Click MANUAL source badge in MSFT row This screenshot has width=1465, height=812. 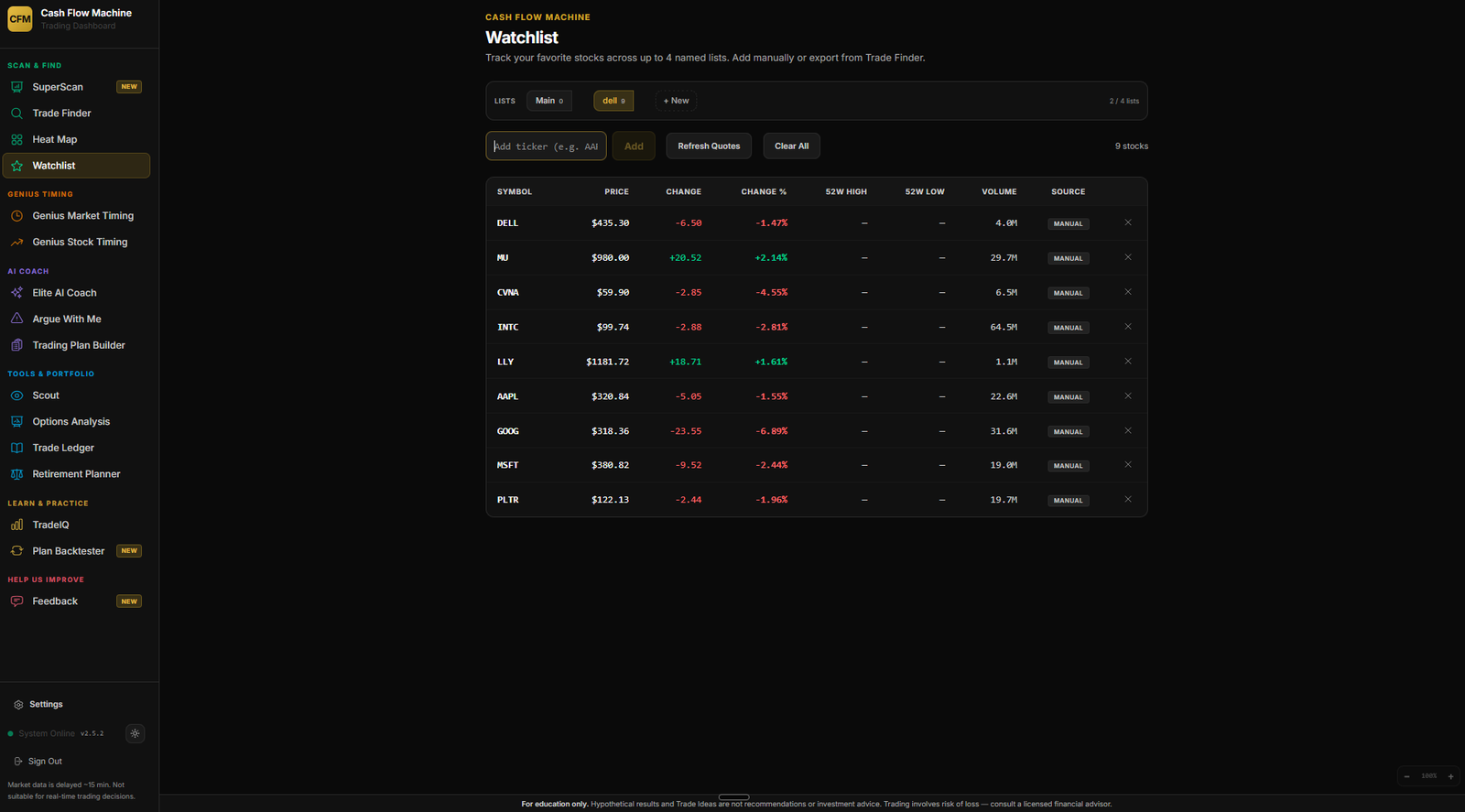[x=1068, y=466]
